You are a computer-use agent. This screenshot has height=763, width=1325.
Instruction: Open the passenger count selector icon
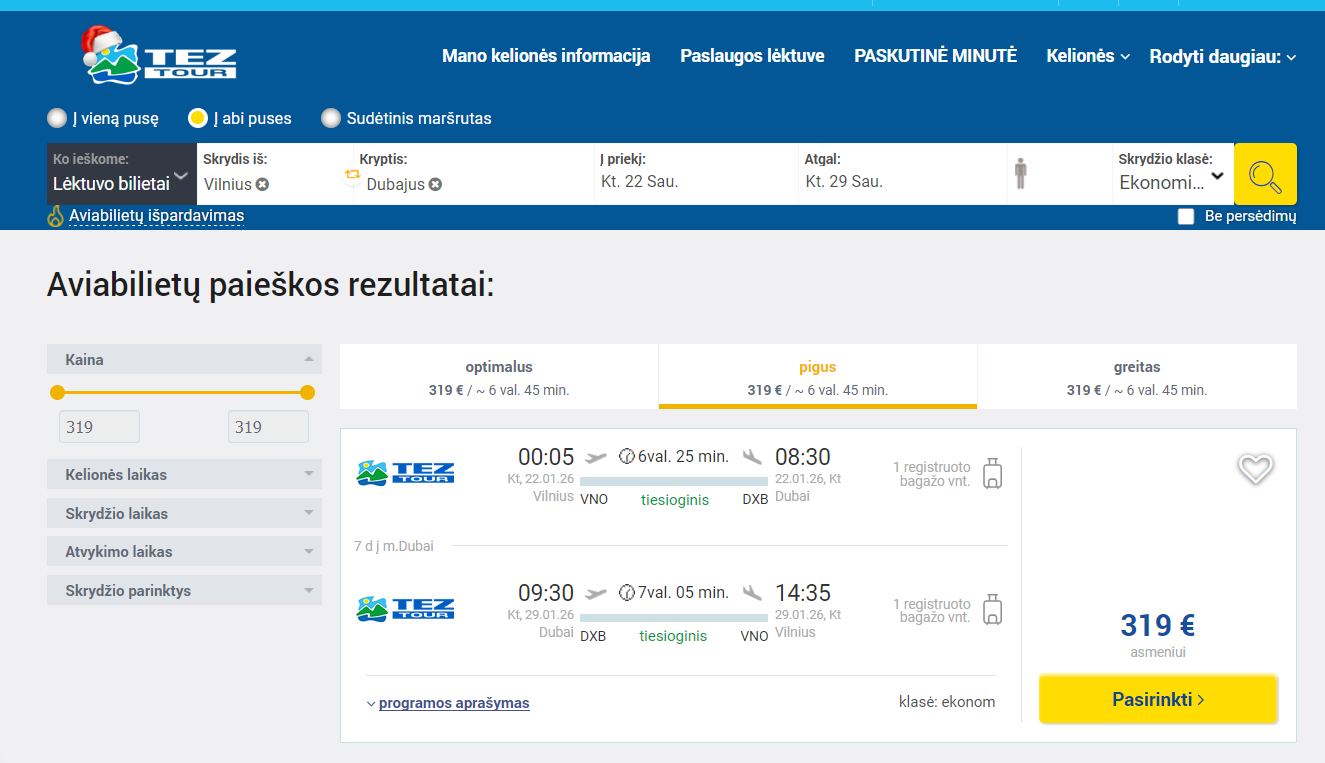click(x=1020, y=174)
